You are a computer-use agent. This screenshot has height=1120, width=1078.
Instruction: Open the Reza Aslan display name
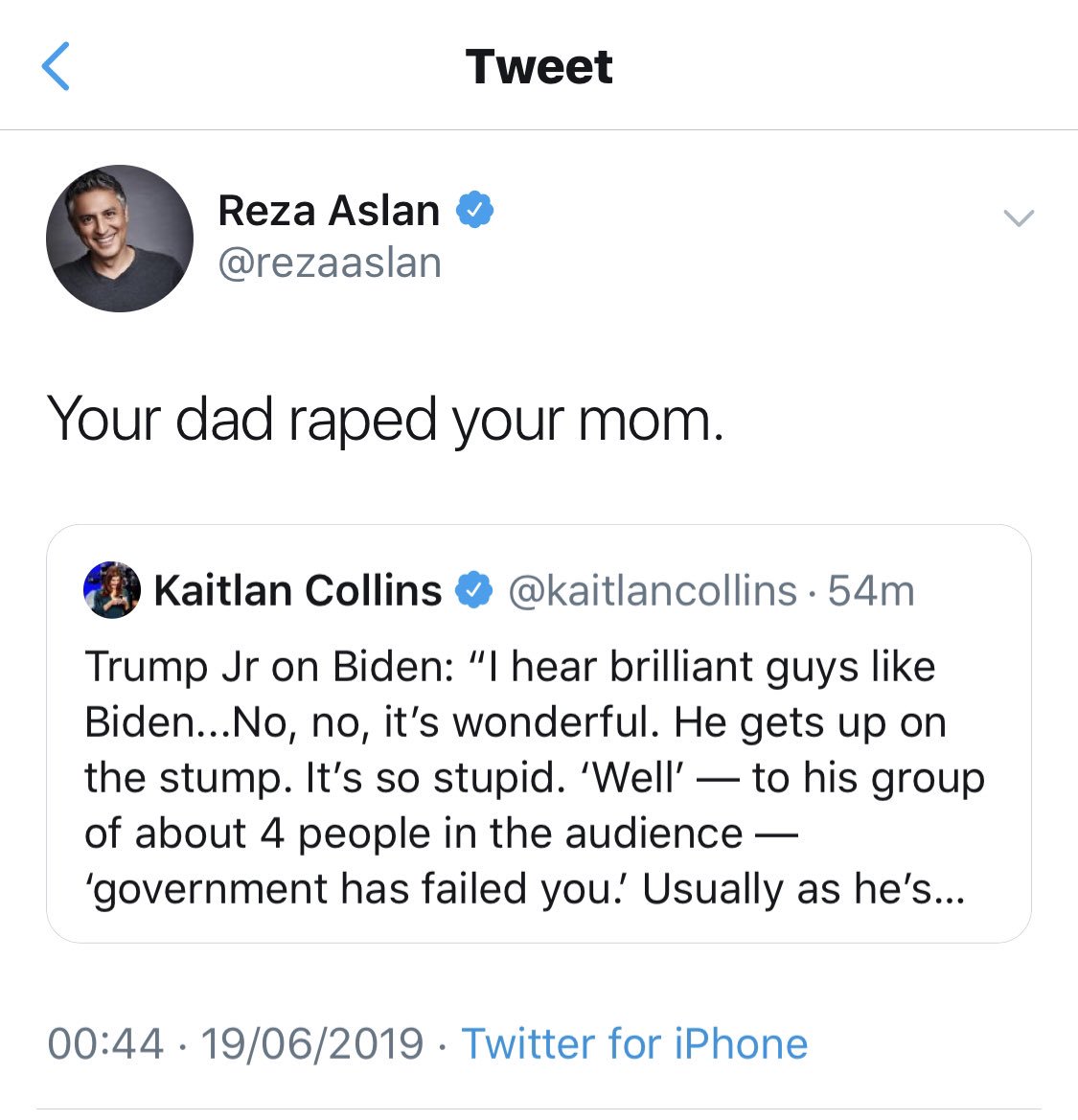click(x=329, y=210)
